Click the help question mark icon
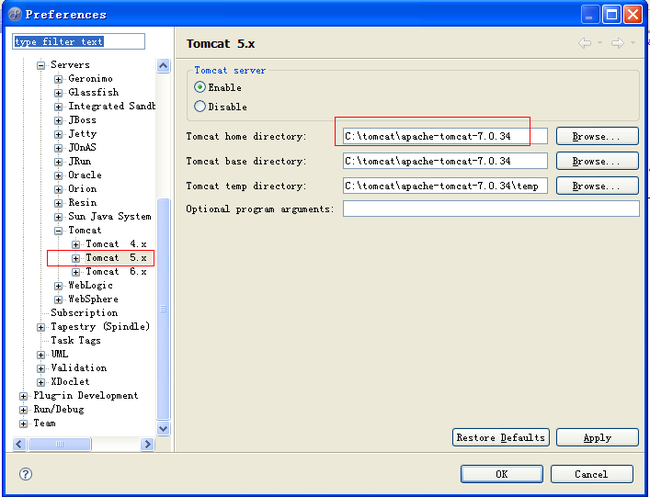650x497 pixels. [26, 474]
